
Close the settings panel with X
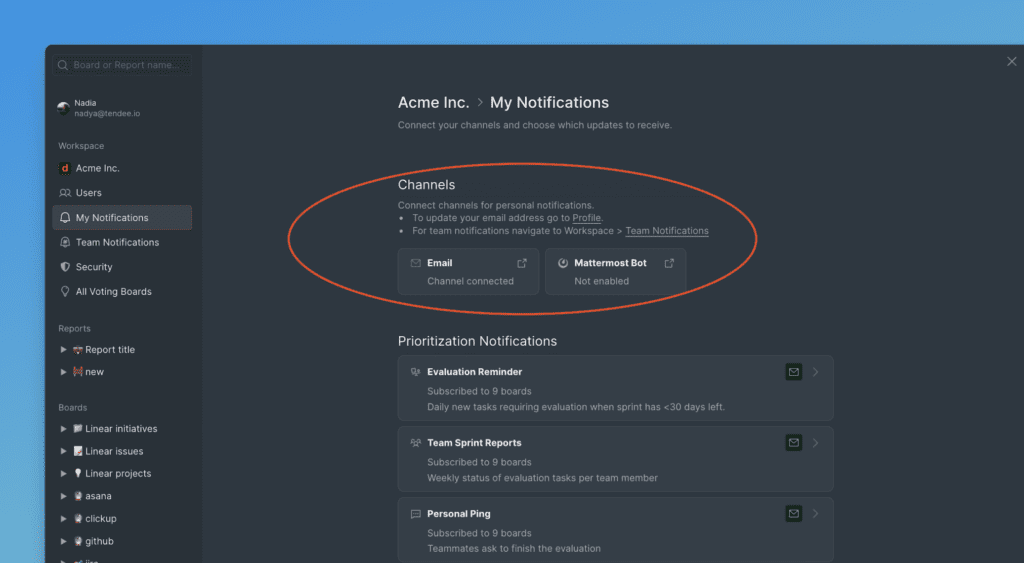click(1011, 62)
